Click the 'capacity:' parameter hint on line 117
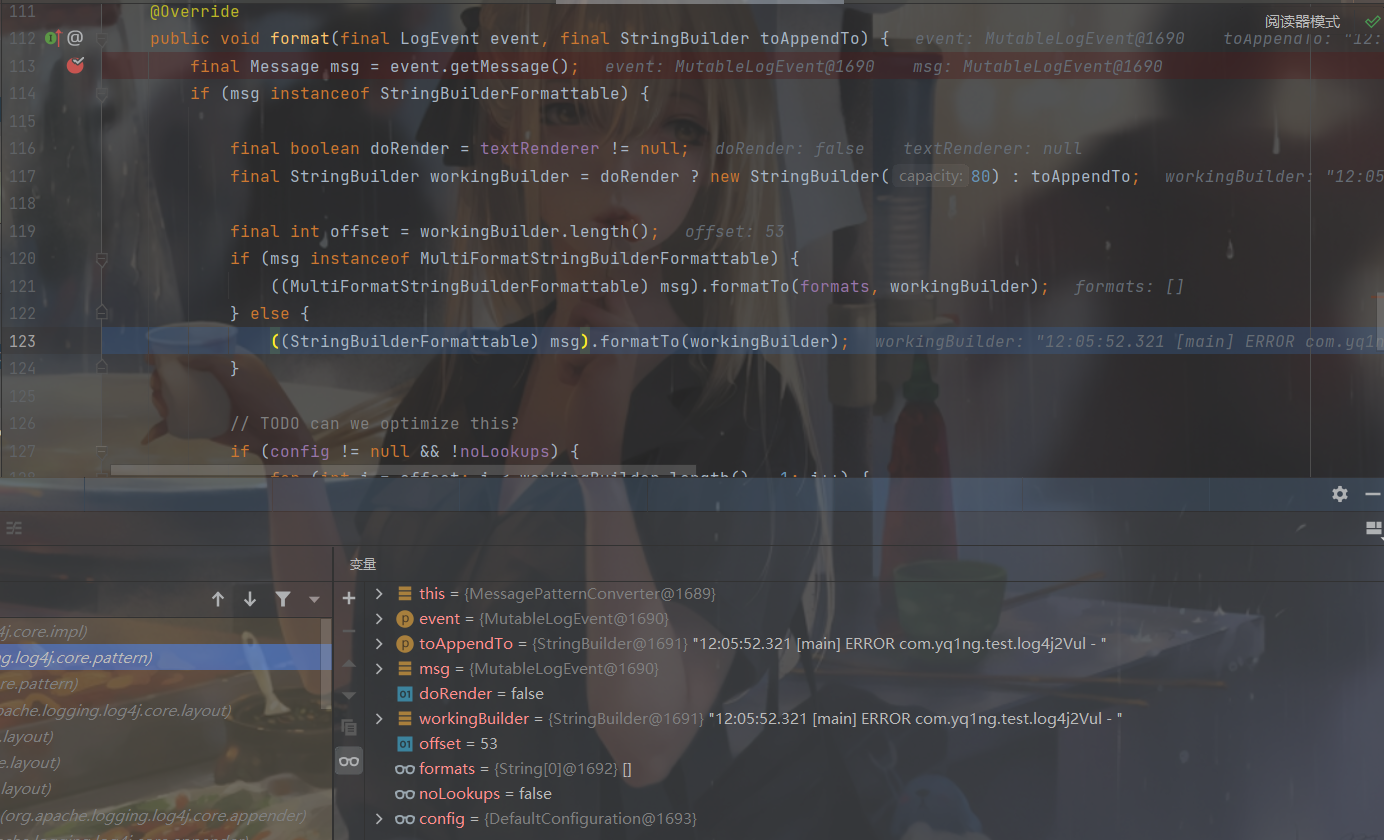 click(929, 176)
